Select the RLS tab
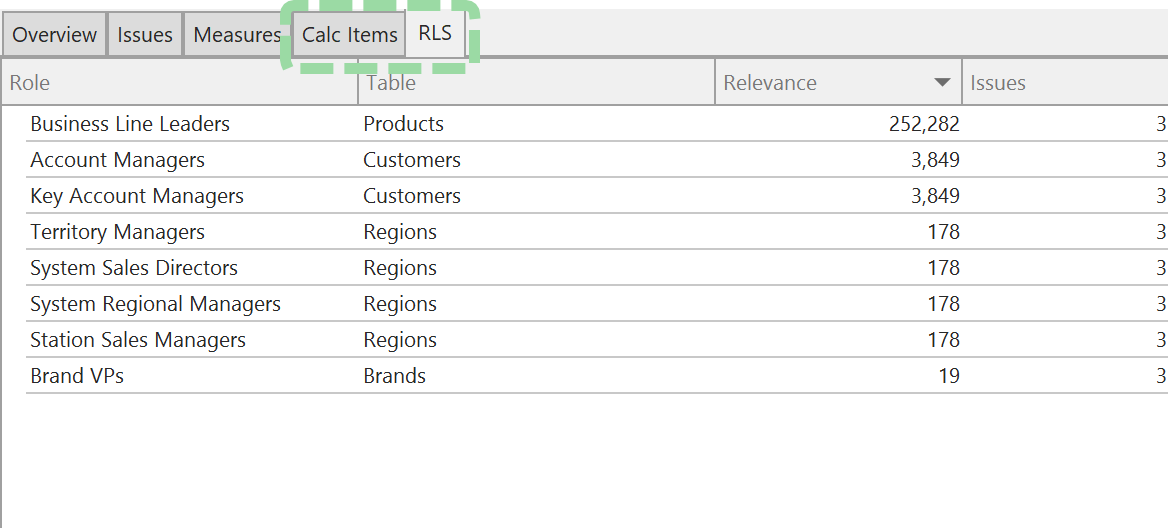1168x528 pixels. tap(435, 34)
